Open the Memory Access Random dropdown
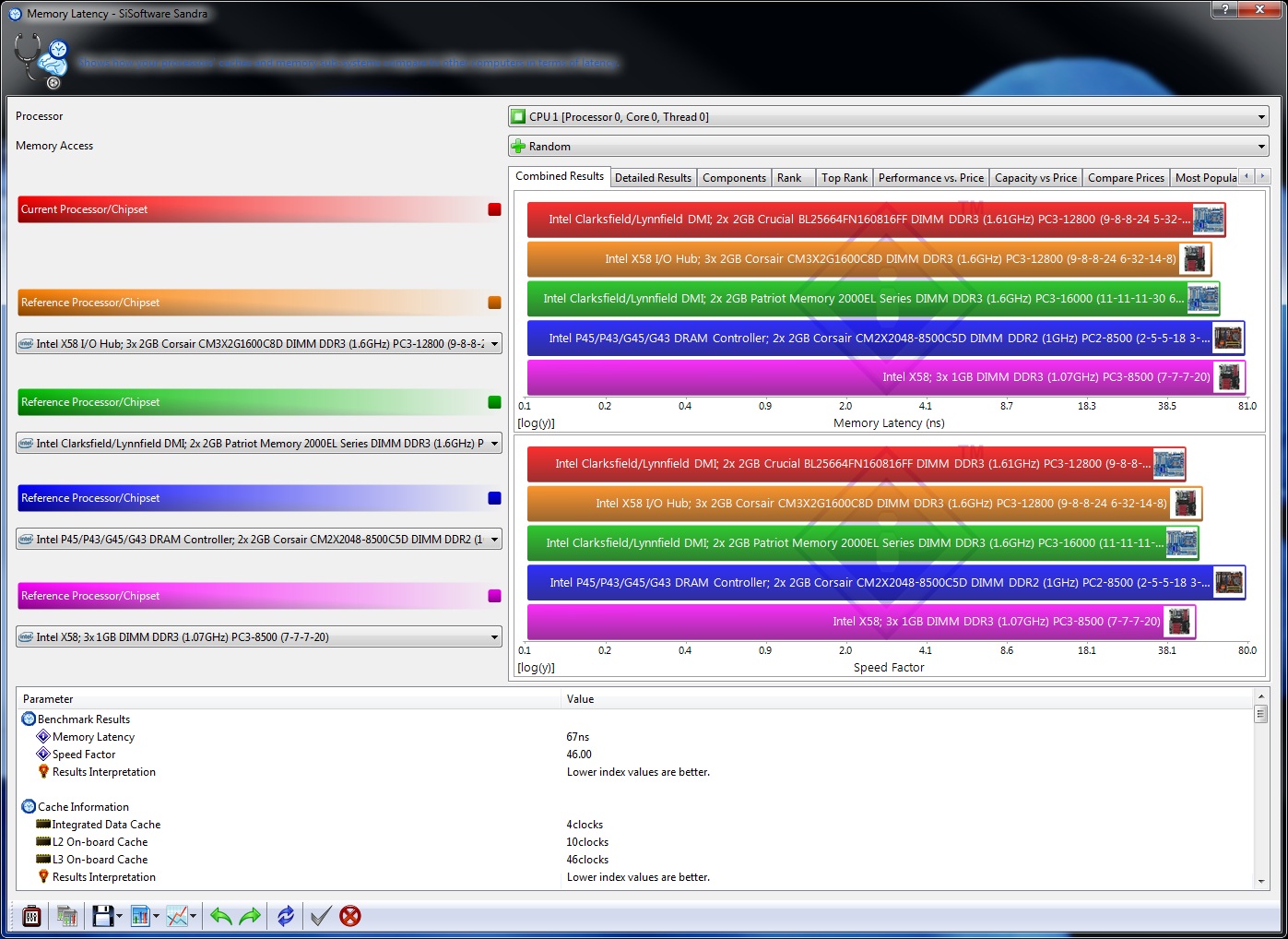Image resolution: width=1288 pixels, height=939 pixels. click(888, 147)
